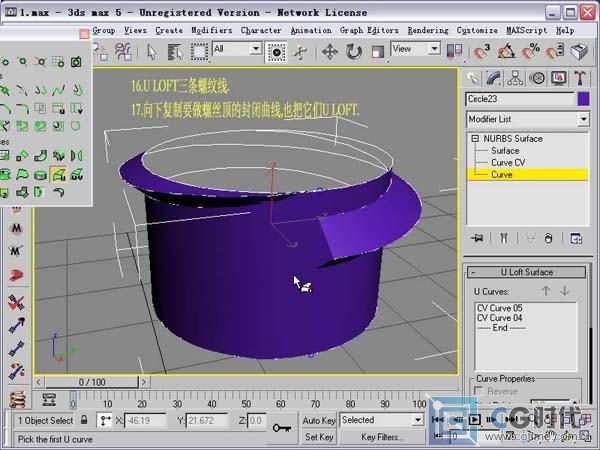Open the mini curve editor on trackbar

tap(49, 399)
